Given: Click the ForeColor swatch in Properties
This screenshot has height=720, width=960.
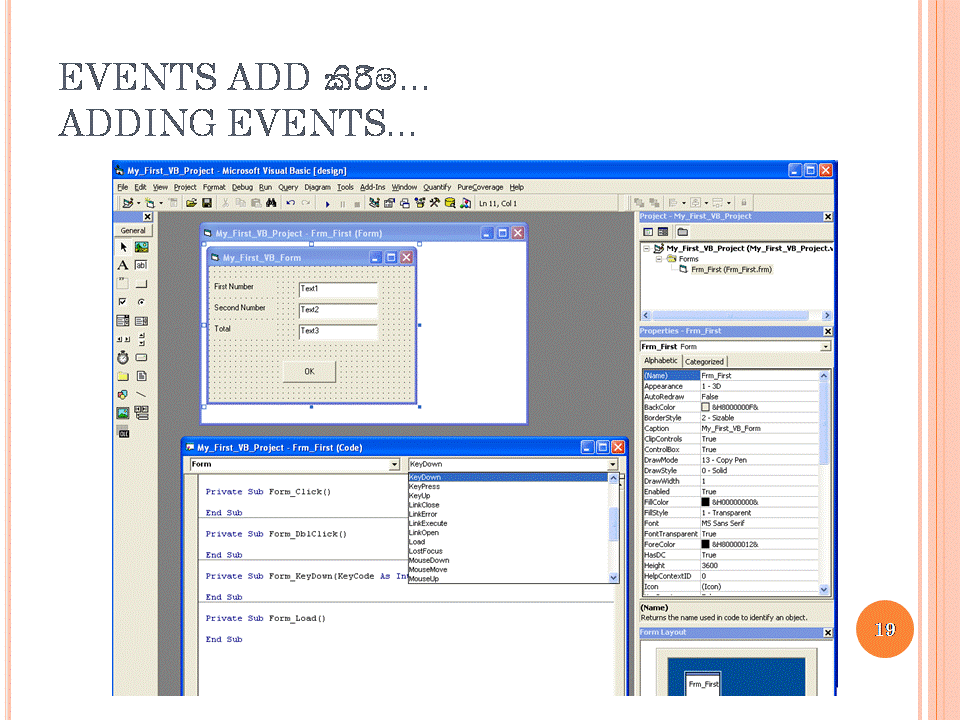Looking at the screenshot, I should (x=705, y=544).
